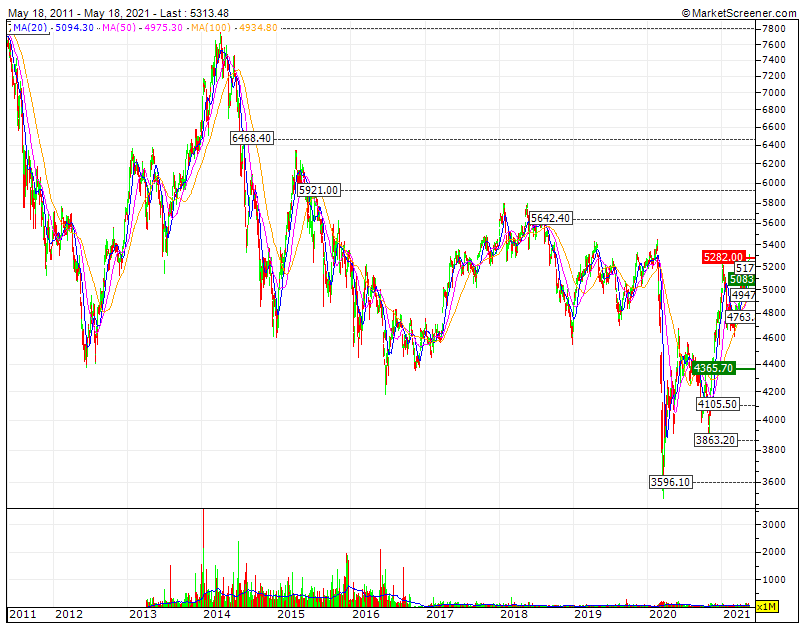Click the 2011 year label on time axis
Image resolution: width=805 pixels, height=630 pixels.
tap(23, 614)
